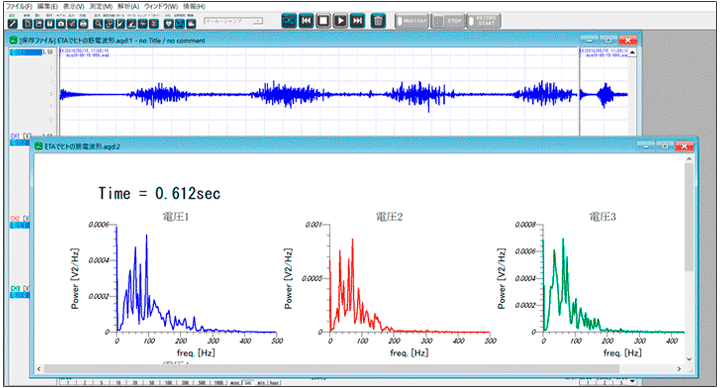This screenshot has height=388, width=720.
Task: Close the aqd:2 FFT window
Action: point(684,146)
